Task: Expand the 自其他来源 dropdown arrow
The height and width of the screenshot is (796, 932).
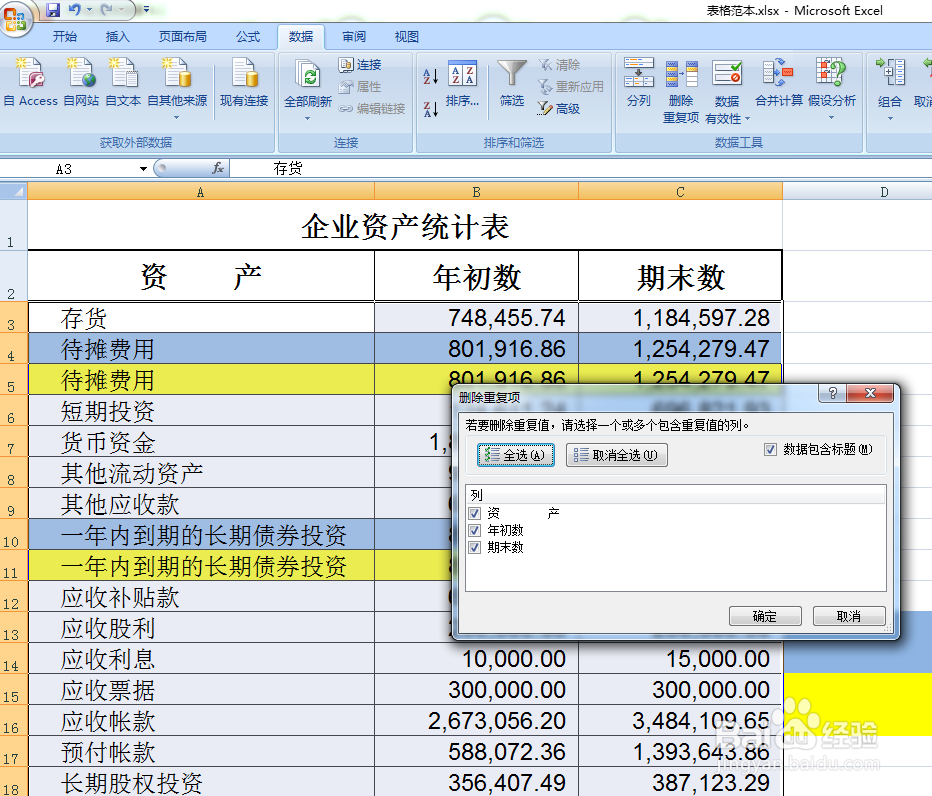Action: coord(177,118)
